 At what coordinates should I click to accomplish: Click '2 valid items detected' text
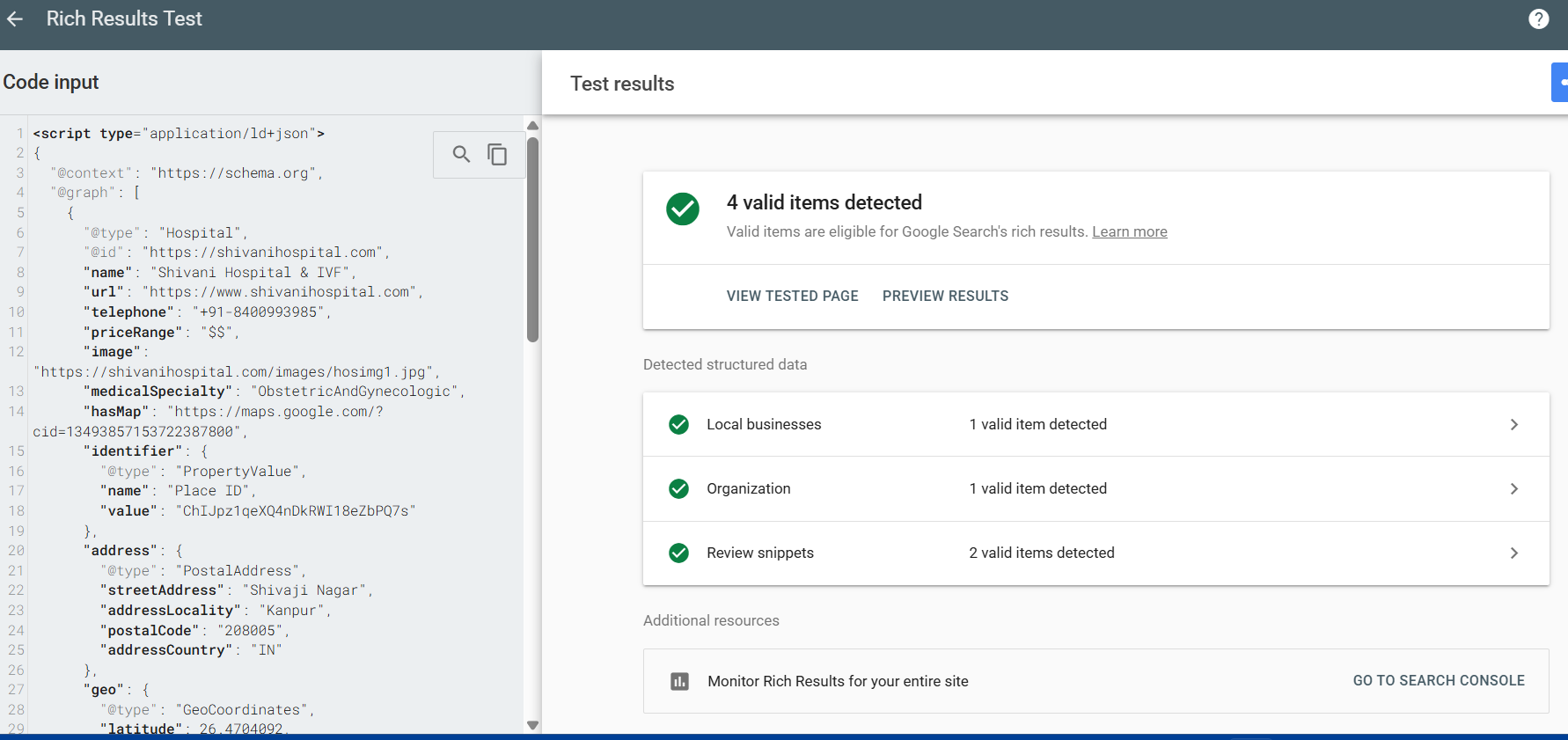point(1042,553)
